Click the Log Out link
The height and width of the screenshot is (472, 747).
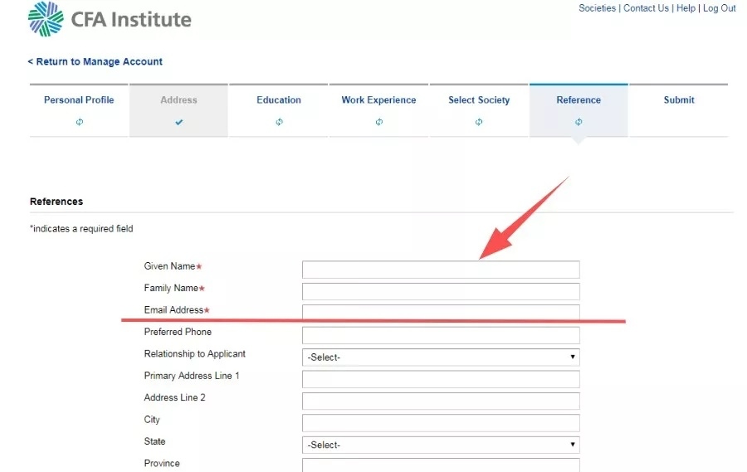click(719, 8)
